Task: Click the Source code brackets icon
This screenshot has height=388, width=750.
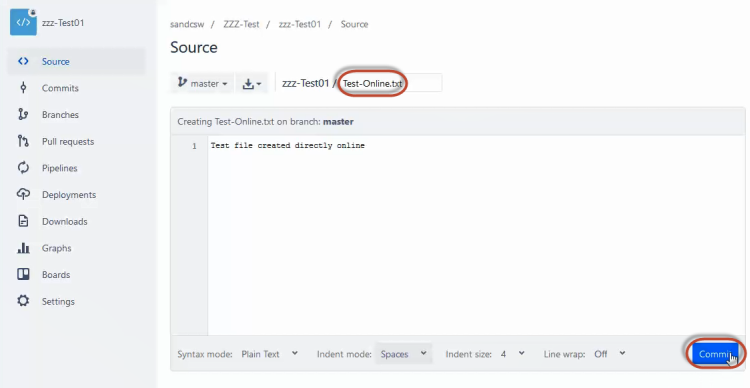Action: pyautogui.click(x=23, y=61)
